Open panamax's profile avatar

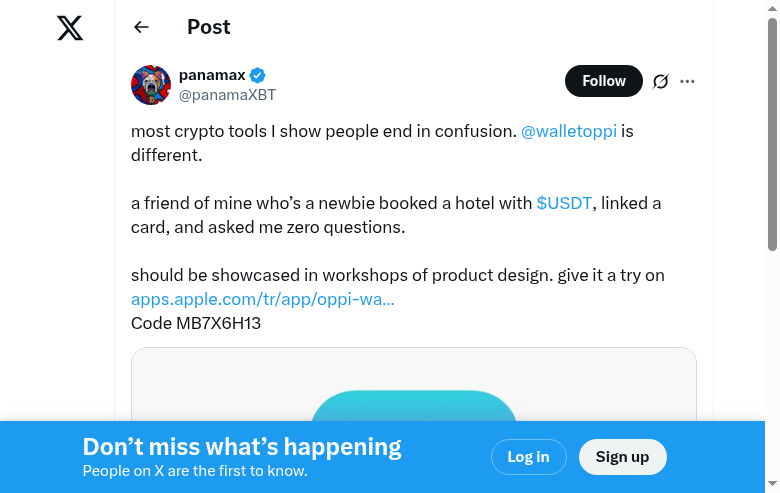tap(151, 85)
